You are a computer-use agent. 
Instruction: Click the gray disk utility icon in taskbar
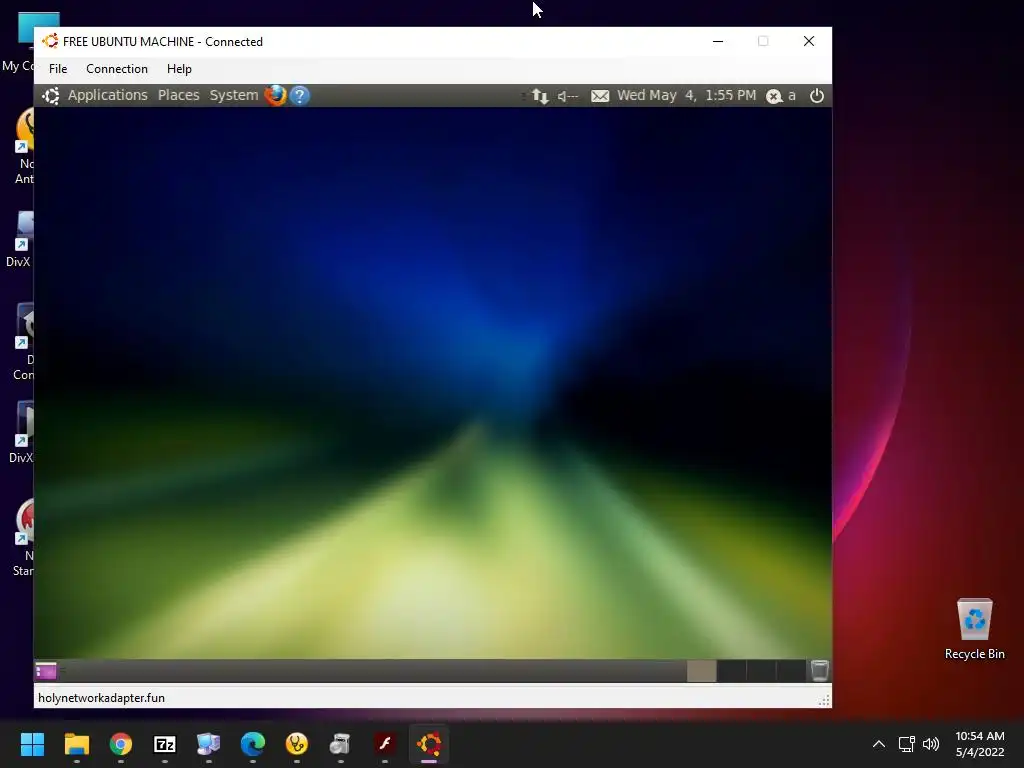(x=340, y=744)
